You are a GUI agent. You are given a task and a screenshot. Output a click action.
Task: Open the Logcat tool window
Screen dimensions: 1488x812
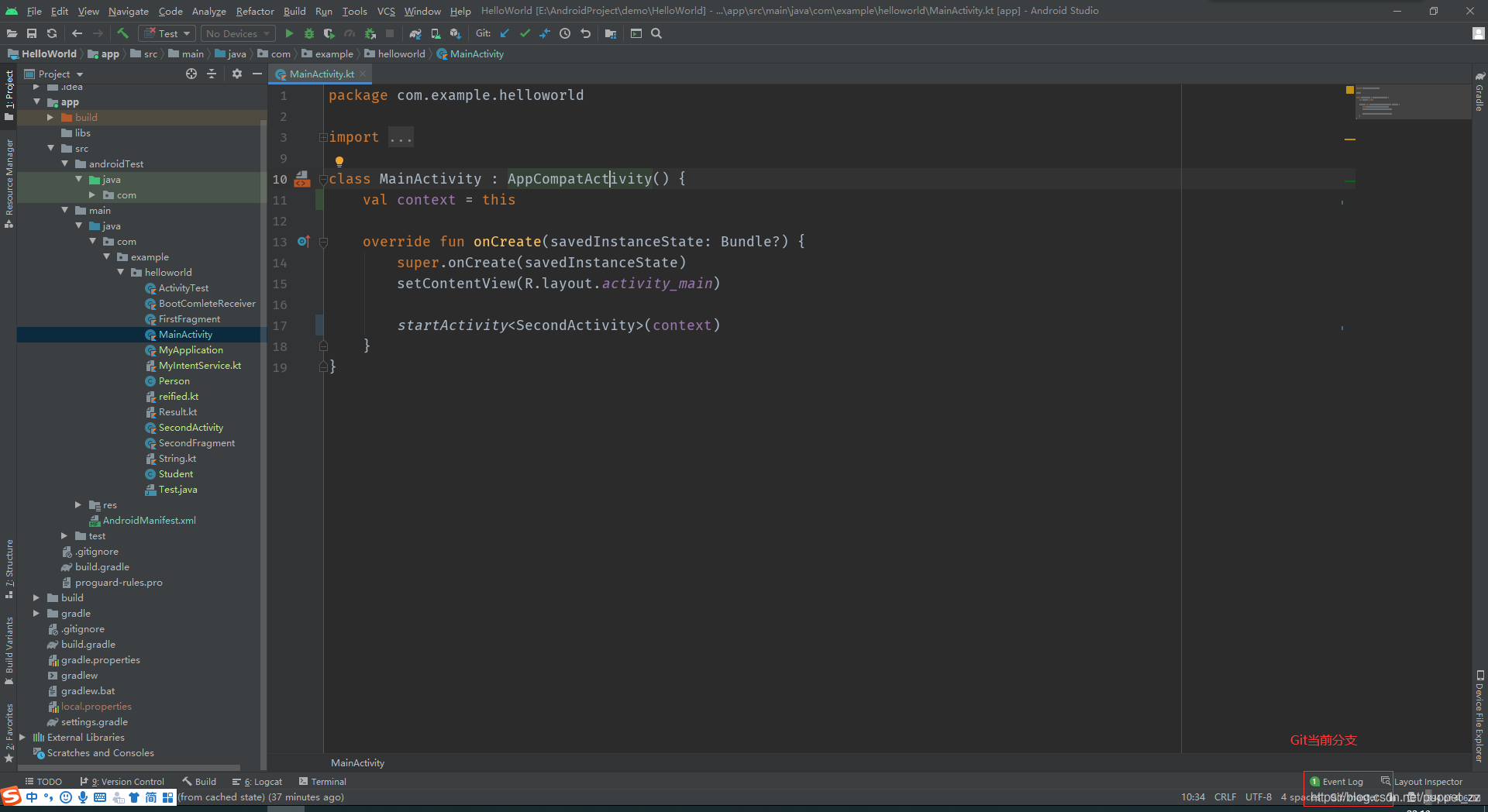click(x=257, y=782)
